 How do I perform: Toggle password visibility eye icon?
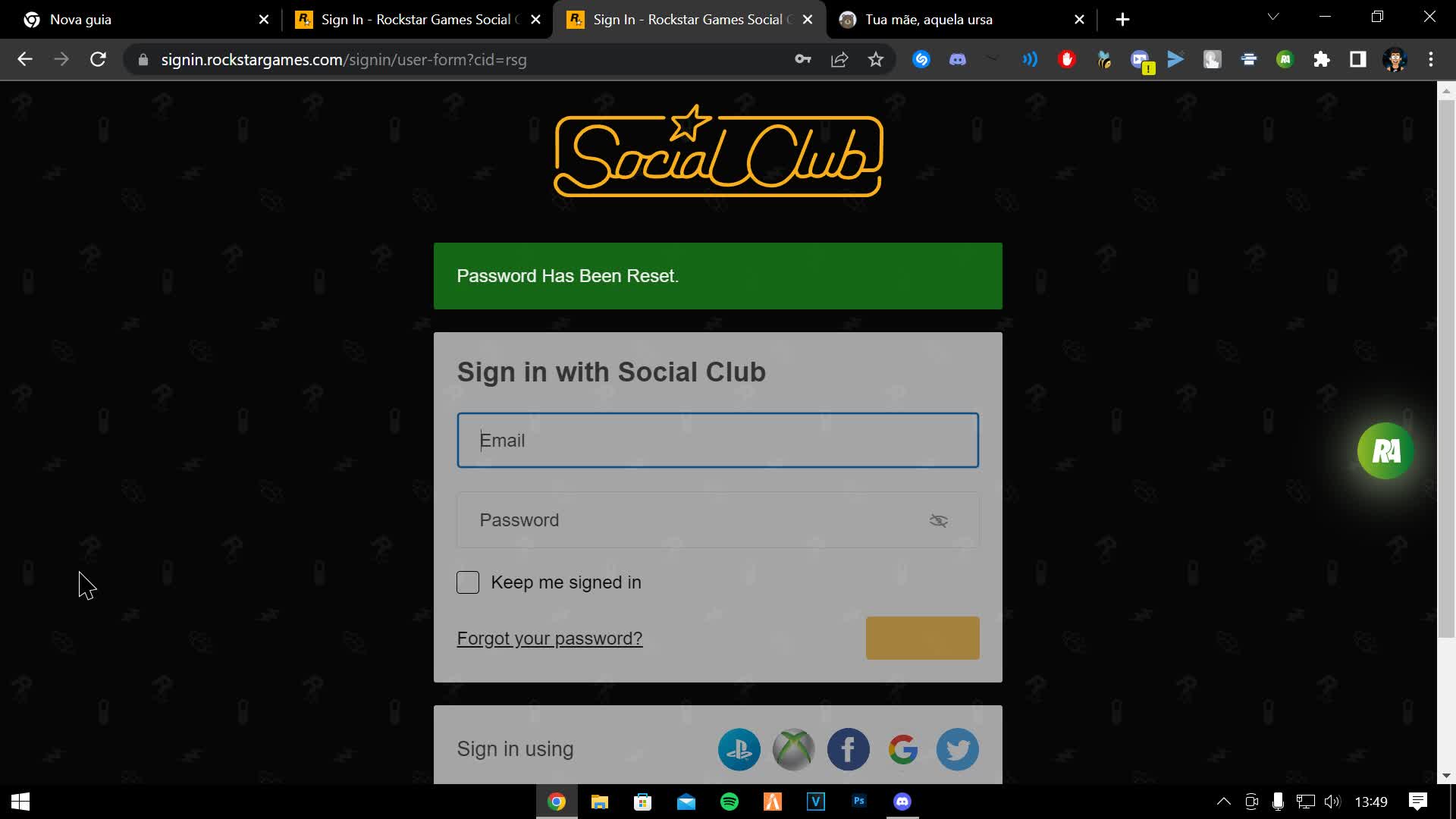click(939, 520)
